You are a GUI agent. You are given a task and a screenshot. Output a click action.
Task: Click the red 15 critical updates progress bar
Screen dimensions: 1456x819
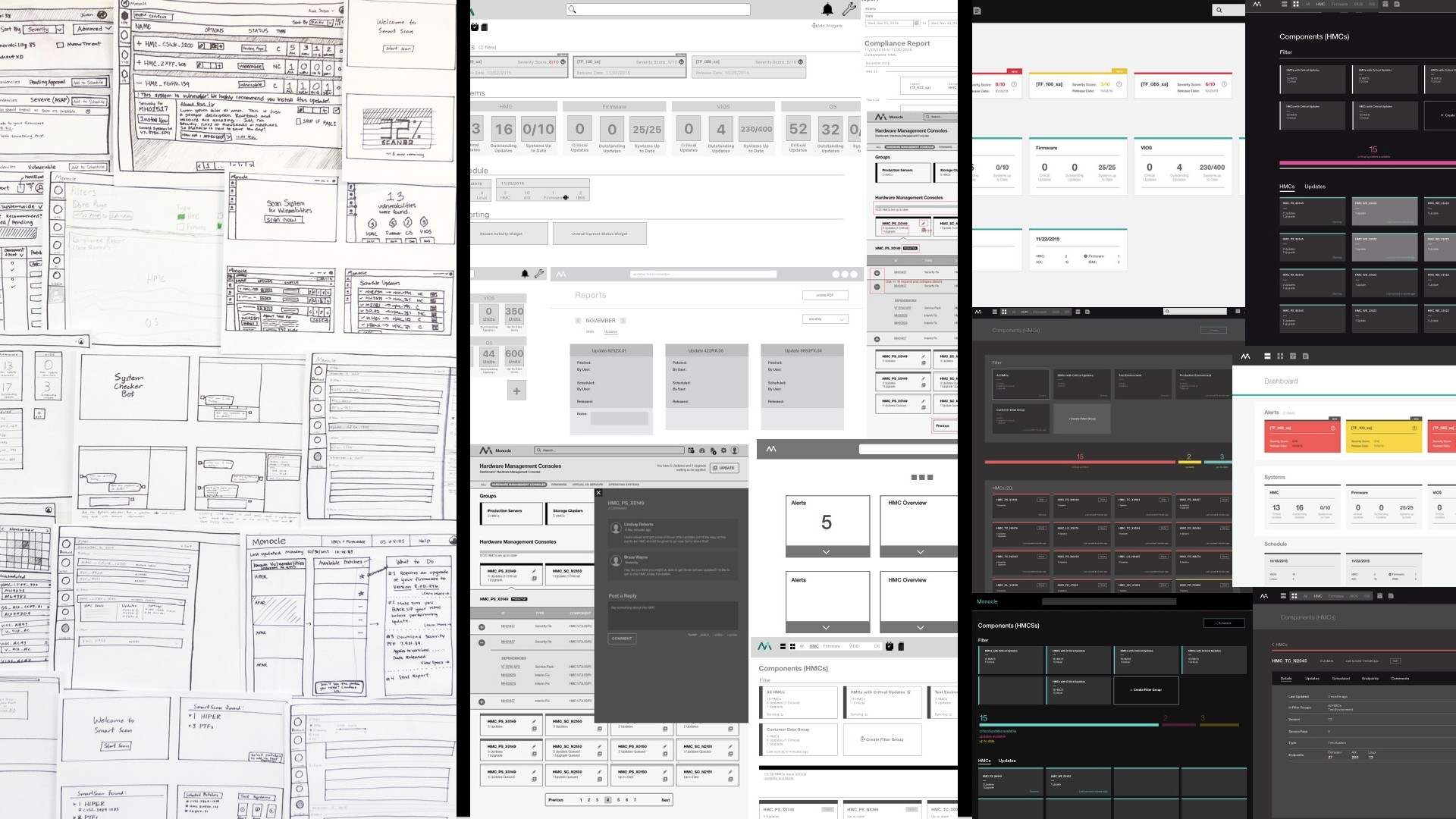[1080, 462]
